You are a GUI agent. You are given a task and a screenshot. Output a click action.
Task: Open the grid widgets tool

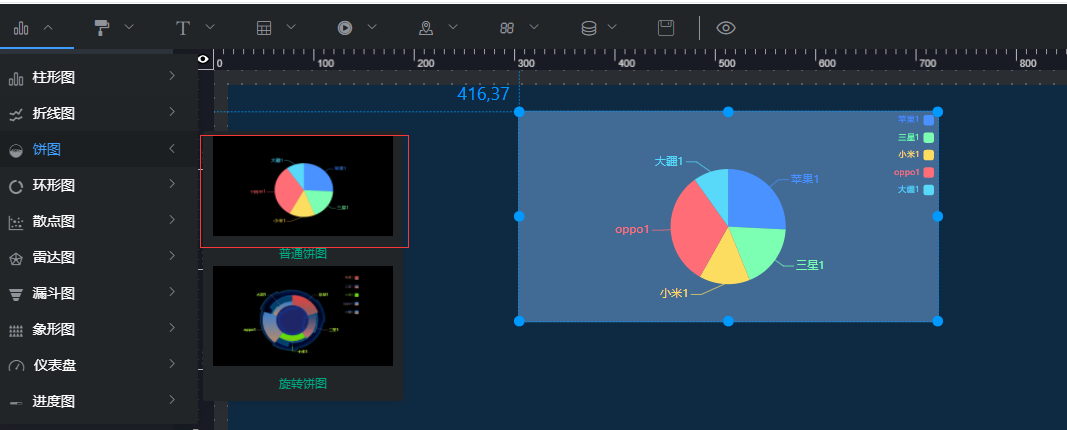pyautogui.click(x=507, y=28)
